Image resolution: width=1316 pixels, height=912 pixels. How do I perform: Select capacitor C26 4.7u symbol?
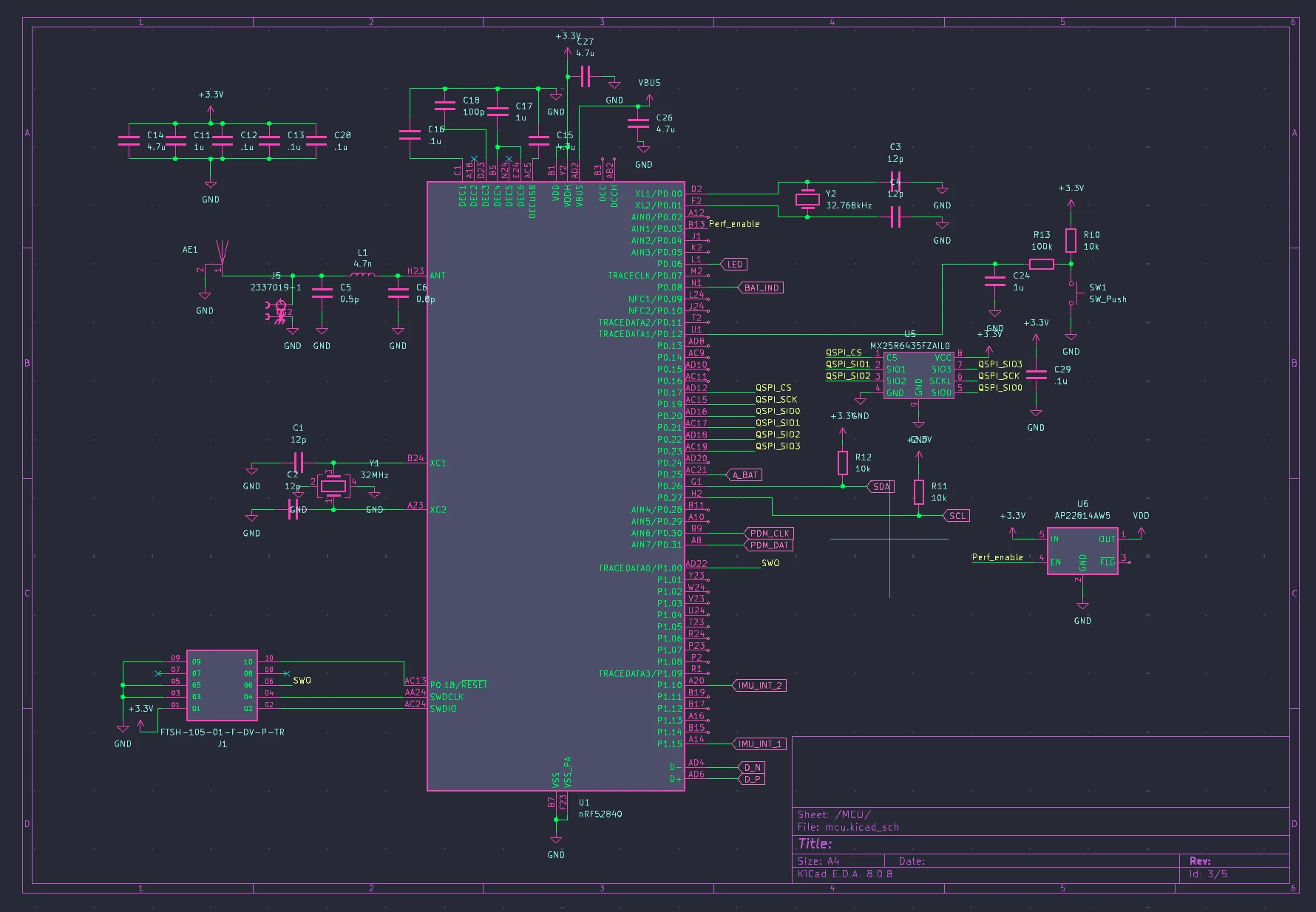638,123
